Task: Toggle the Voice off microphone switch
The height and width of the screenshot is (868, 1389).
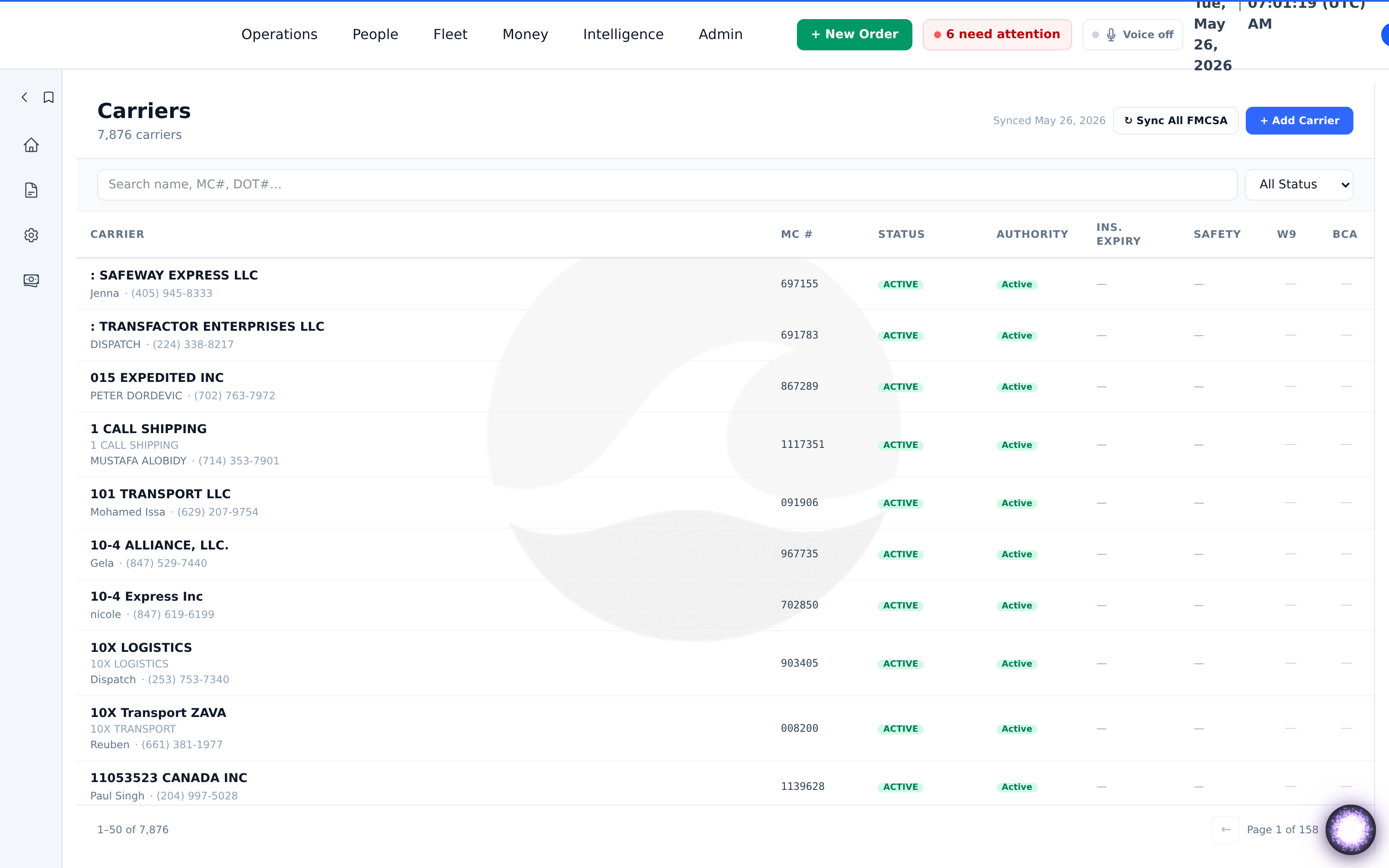Action: point(1132,34)
